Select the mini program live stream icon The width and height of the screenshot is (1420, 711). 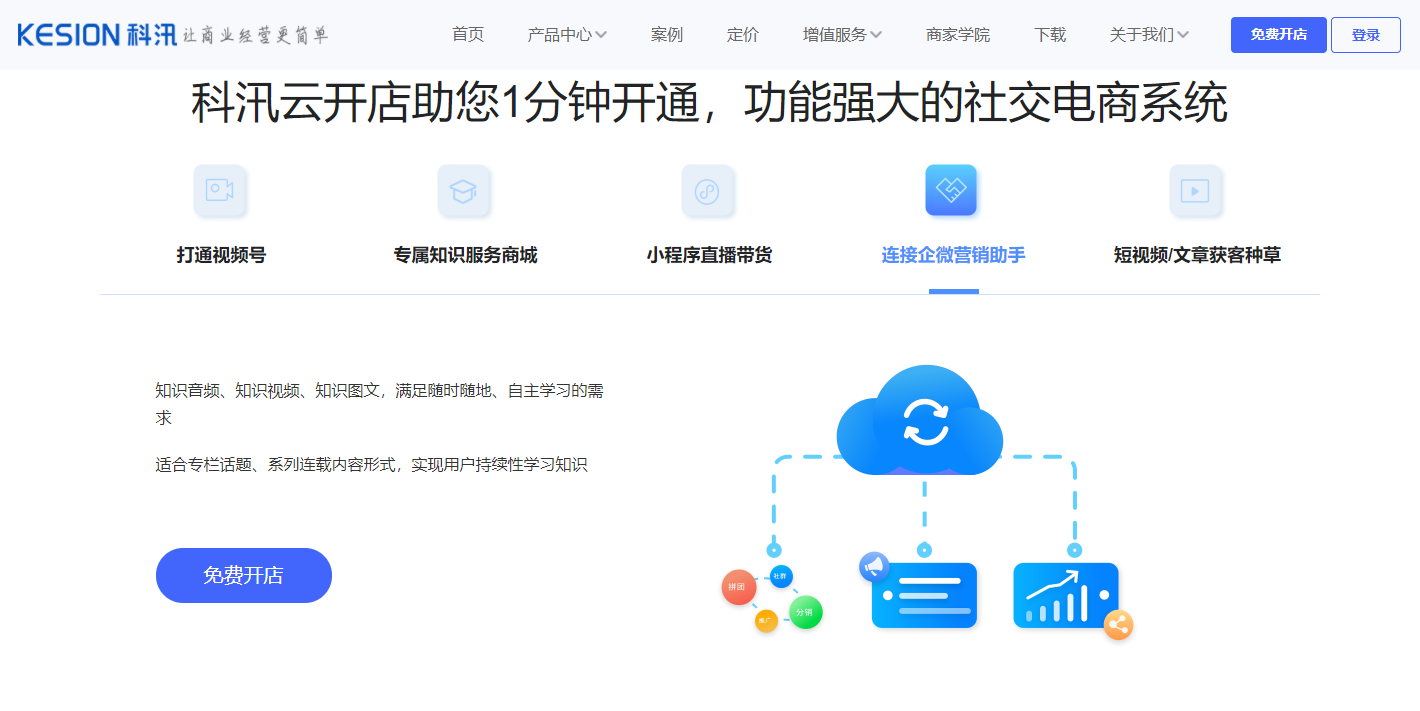point(707,190)
